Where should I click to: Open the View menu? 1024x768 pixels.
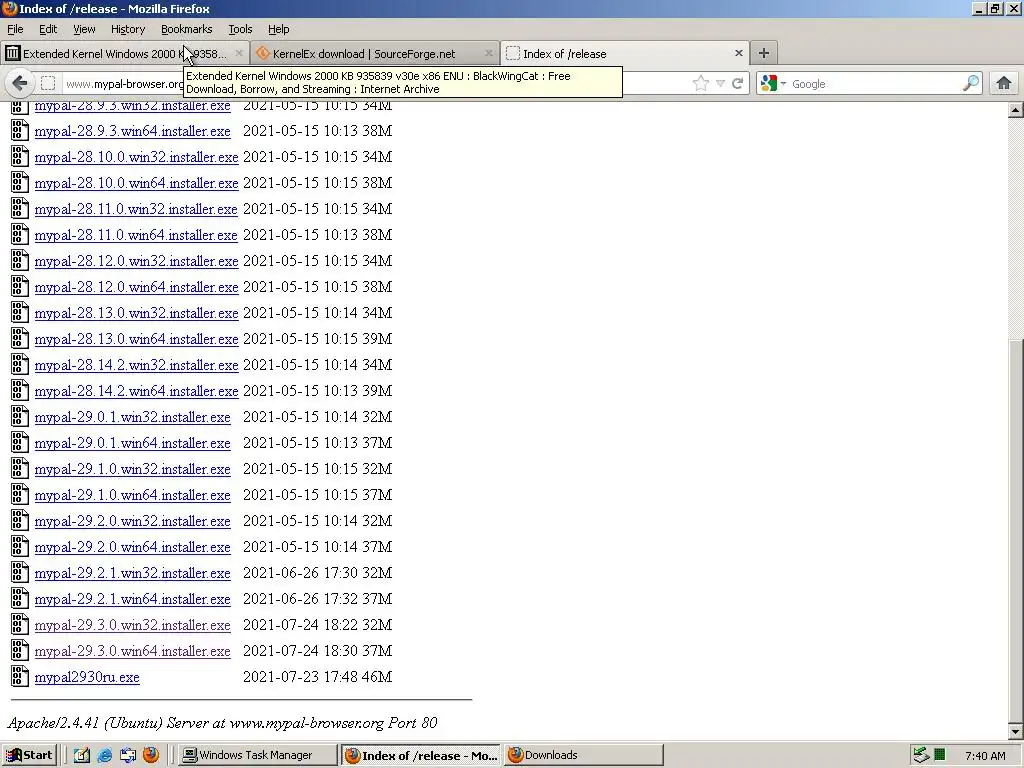(84, 29)
